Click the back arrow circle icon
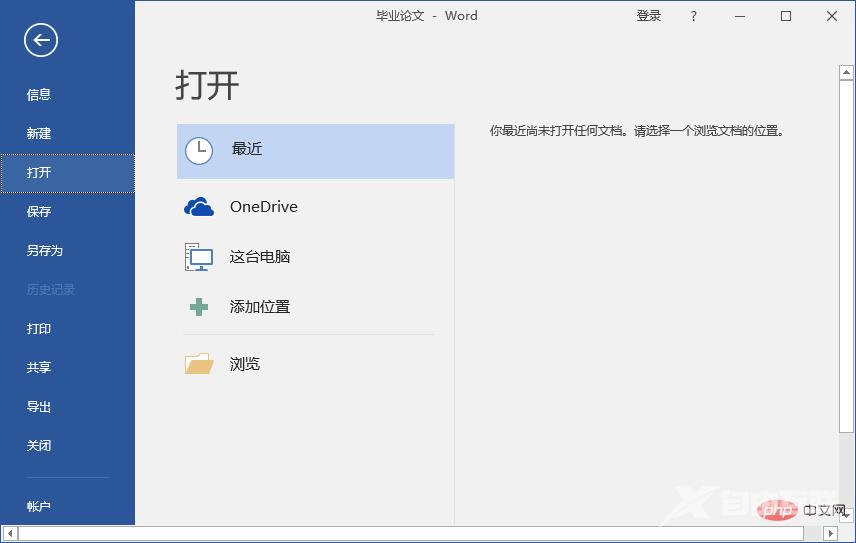The width and height of the screenshot is (856, 543). point(41,40)
